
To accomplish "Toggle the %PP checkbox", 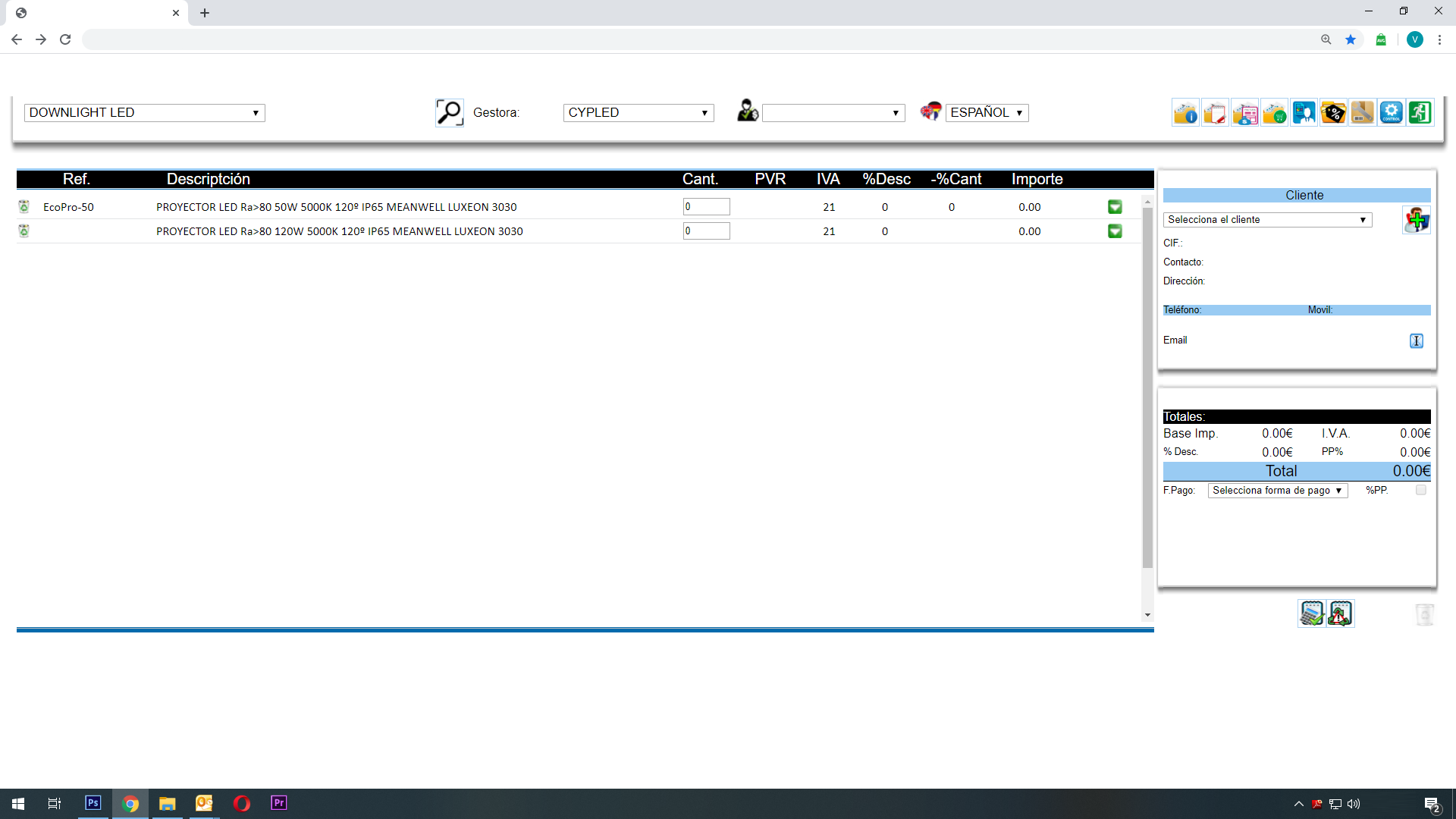I will (x=1421, y=490).
